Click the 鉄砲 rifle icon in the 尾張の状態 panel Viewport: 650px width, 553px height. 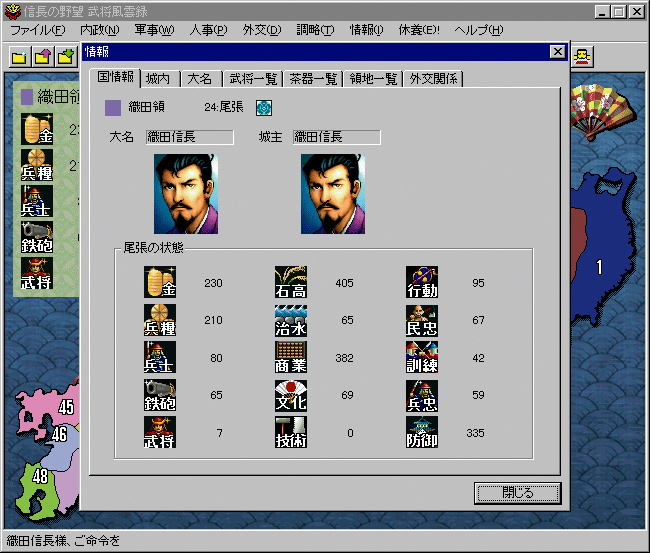click(x=160, y=395)
